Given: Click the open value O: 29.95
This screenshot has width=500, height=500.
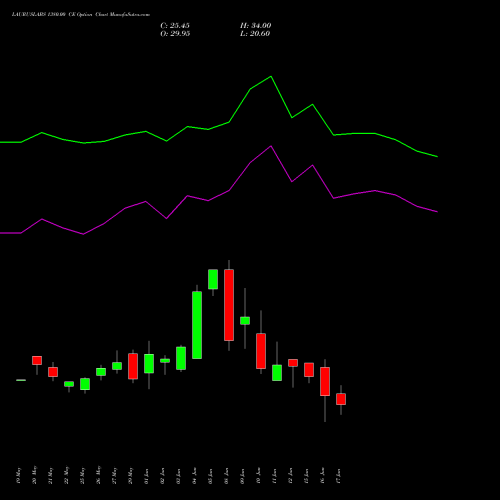Looking at the screenshot, I should pyautogui.click(x=175, y=34).
